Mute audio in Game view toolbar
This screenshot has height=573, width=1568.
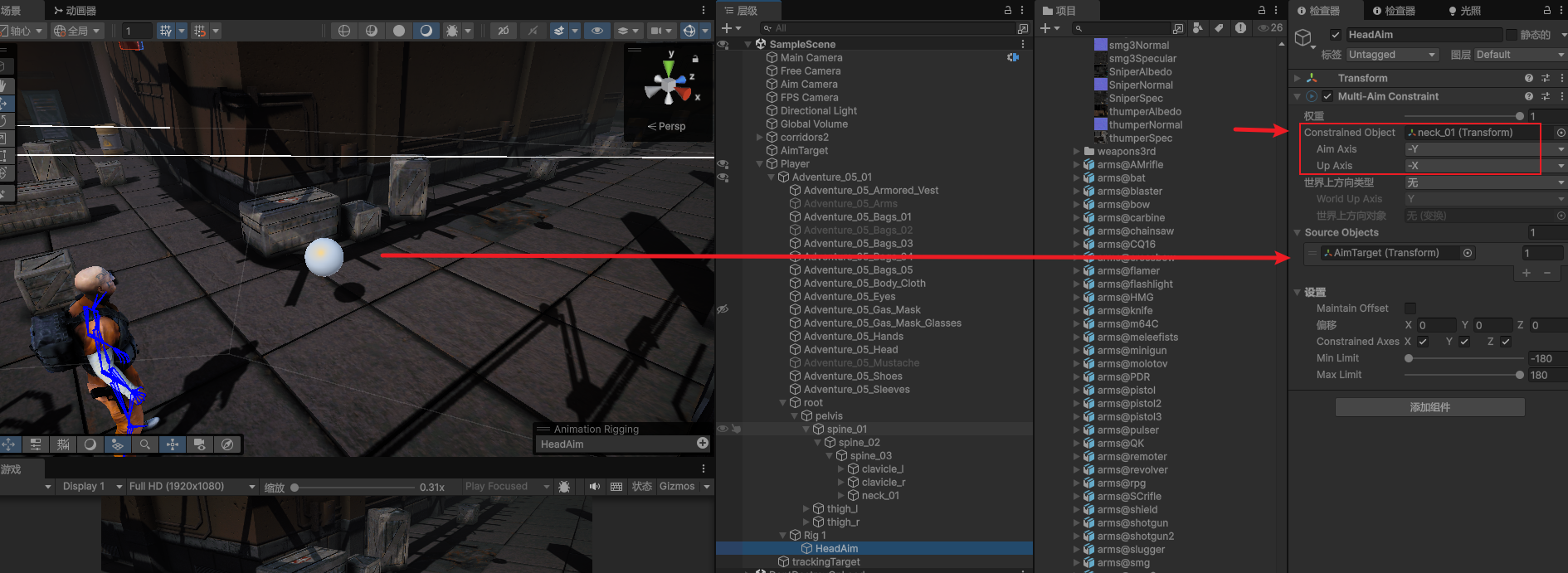click(x=595, y=487)
